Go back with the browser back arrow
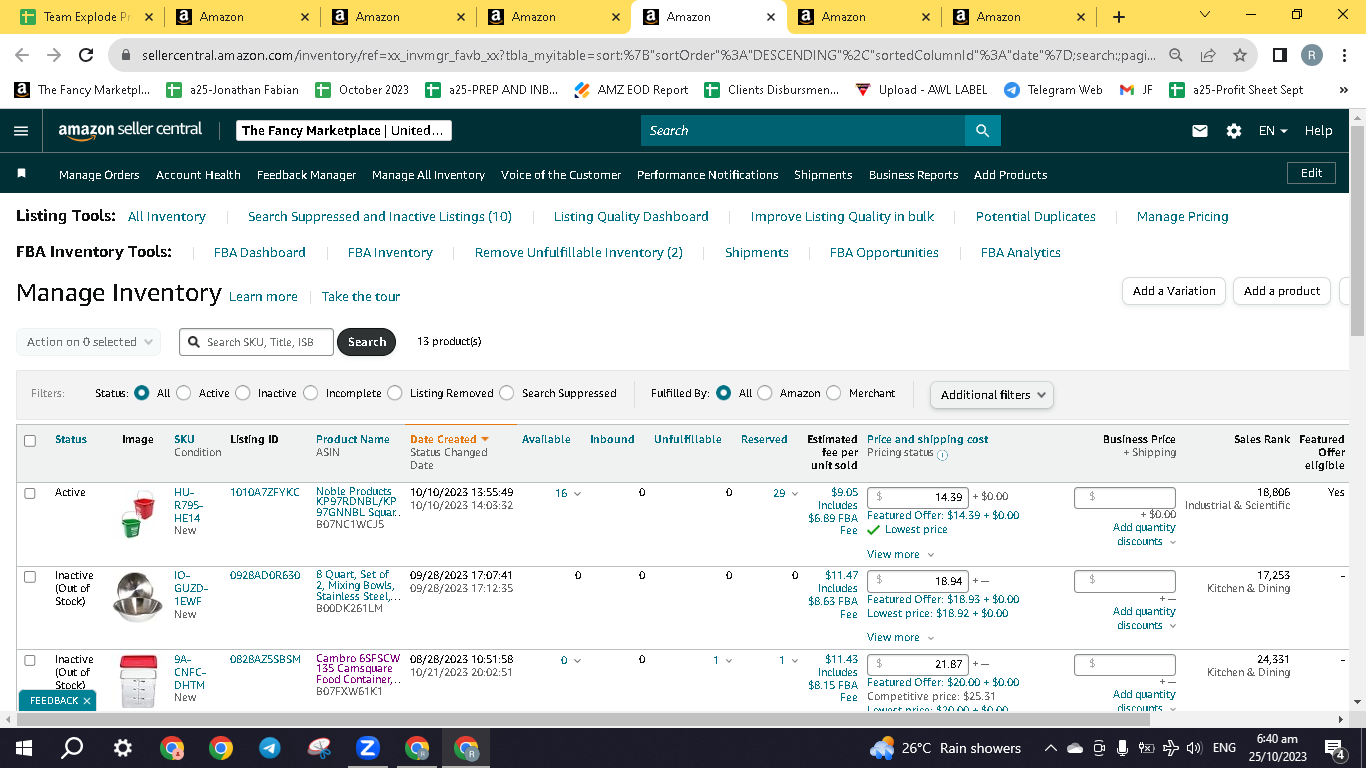 [22, 55]
